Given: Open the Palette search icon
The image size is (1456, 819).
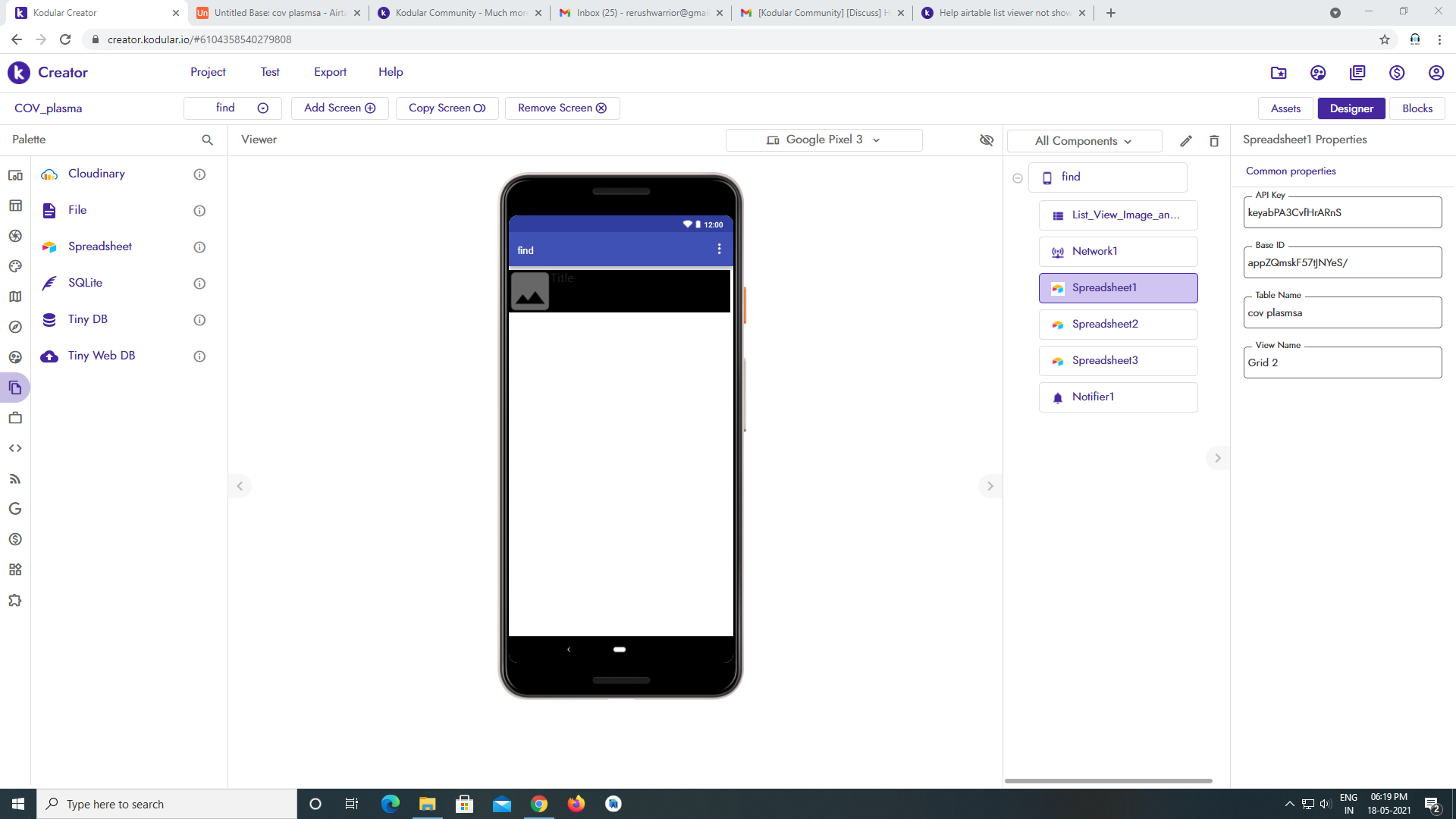Looking at the screenshot, I should [207, 140].
